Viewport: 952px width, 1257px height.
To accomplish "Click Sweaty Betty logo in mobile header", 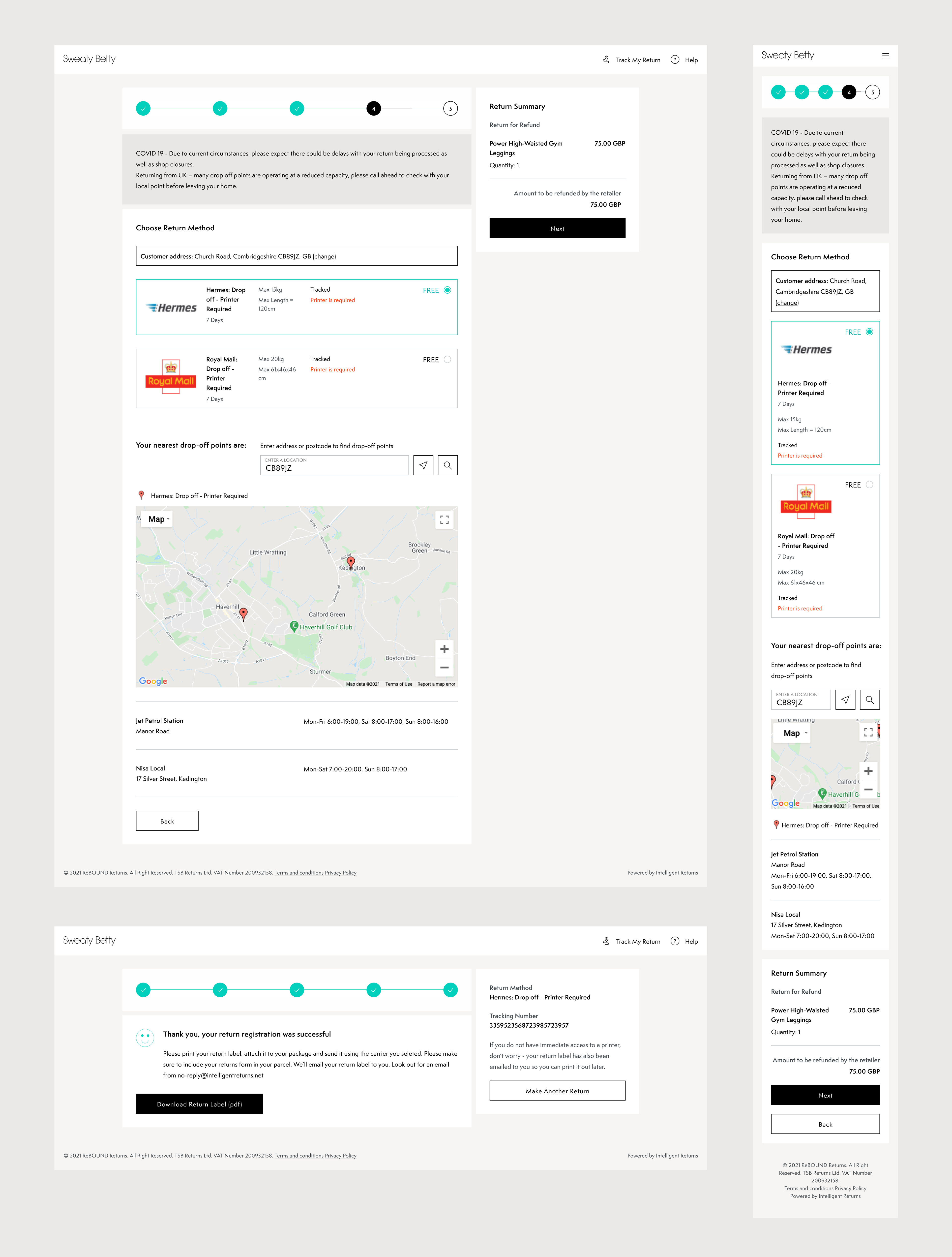I will click(788, 56).
